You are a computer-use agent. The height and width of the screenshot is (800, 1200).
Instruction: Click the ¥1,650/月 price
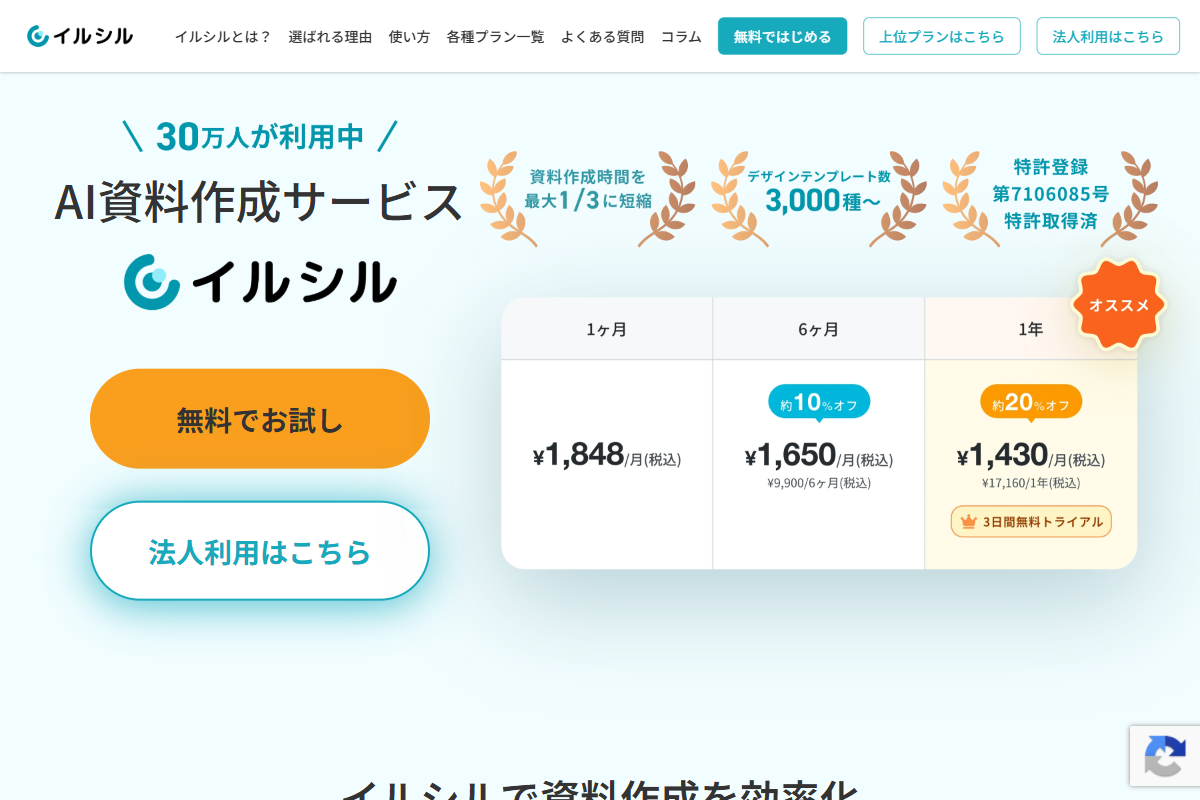pyautogui.click(x=819, y=456)
